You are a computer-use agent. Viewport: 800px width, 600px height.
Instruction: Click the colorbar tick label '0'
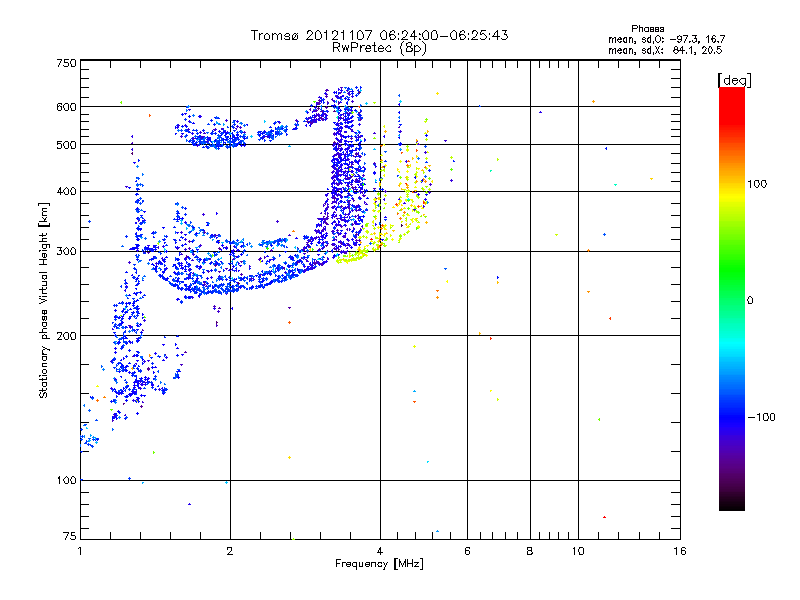[x=750, y=301]
